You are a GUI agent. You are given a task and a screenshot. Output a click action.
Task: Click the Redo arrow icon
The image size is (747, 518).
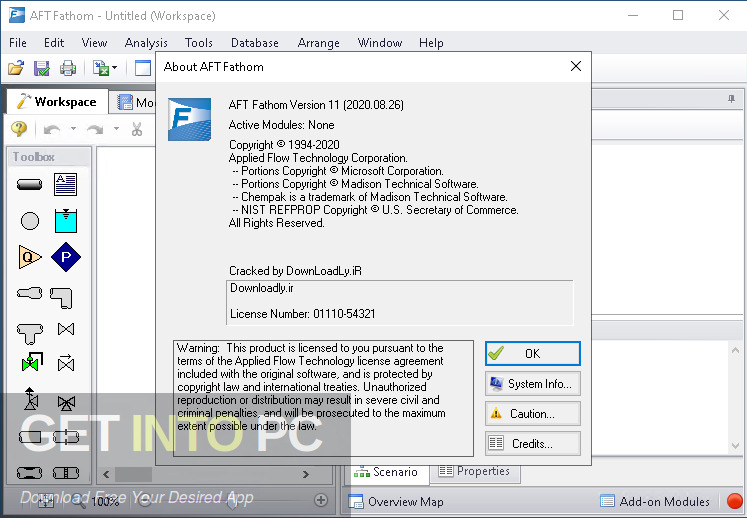tap(95, 129)
